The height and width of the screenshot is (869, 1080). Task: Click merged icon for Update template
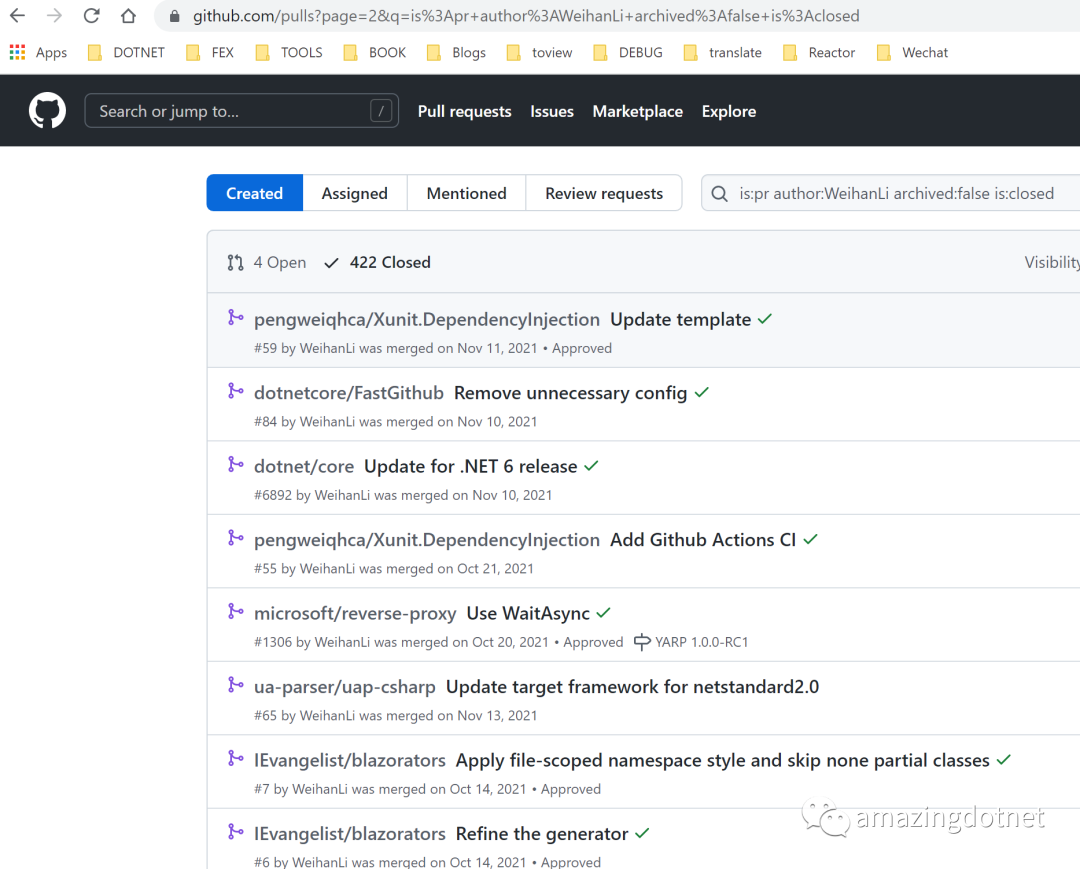pyautogui.click(x=236, y=317)
